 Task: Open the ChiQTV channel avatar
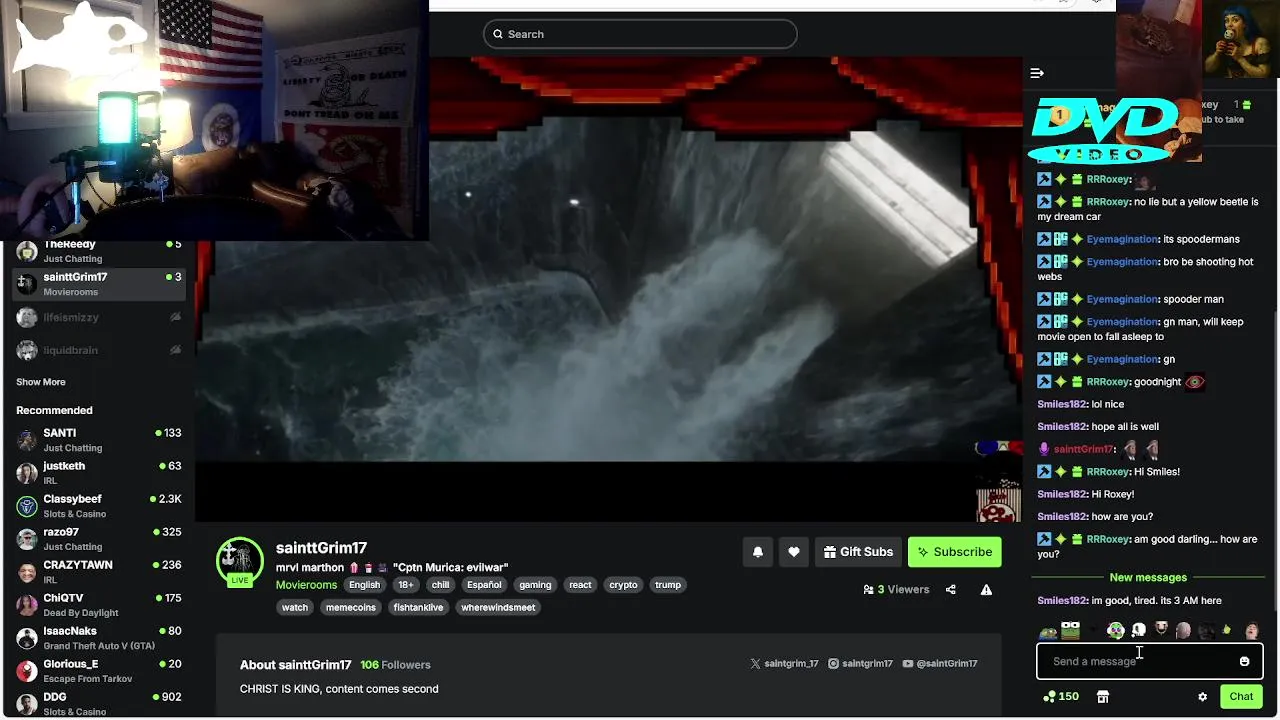point(27,605)
